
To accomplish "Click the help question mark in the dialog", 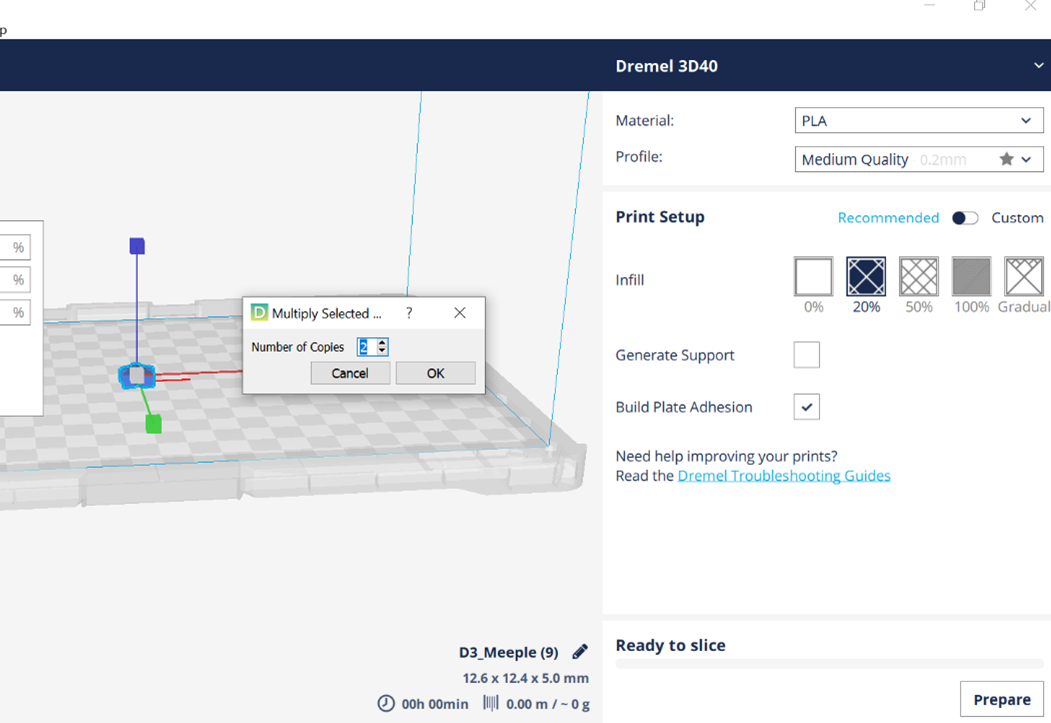I will click(409, 313).
